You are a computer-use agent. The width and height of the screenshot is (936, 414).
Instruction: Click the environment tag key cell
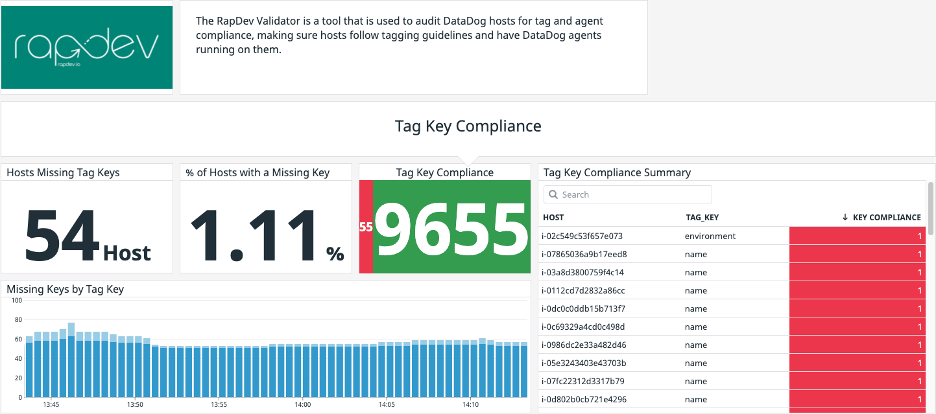pos(710,236)
